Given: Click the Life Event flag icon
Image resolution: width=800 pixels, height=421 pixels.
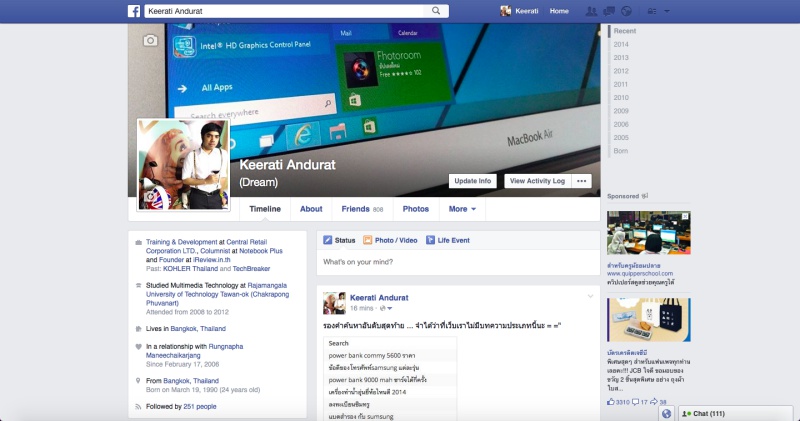Looking at the screenshot, I should (x=430, y=240).
